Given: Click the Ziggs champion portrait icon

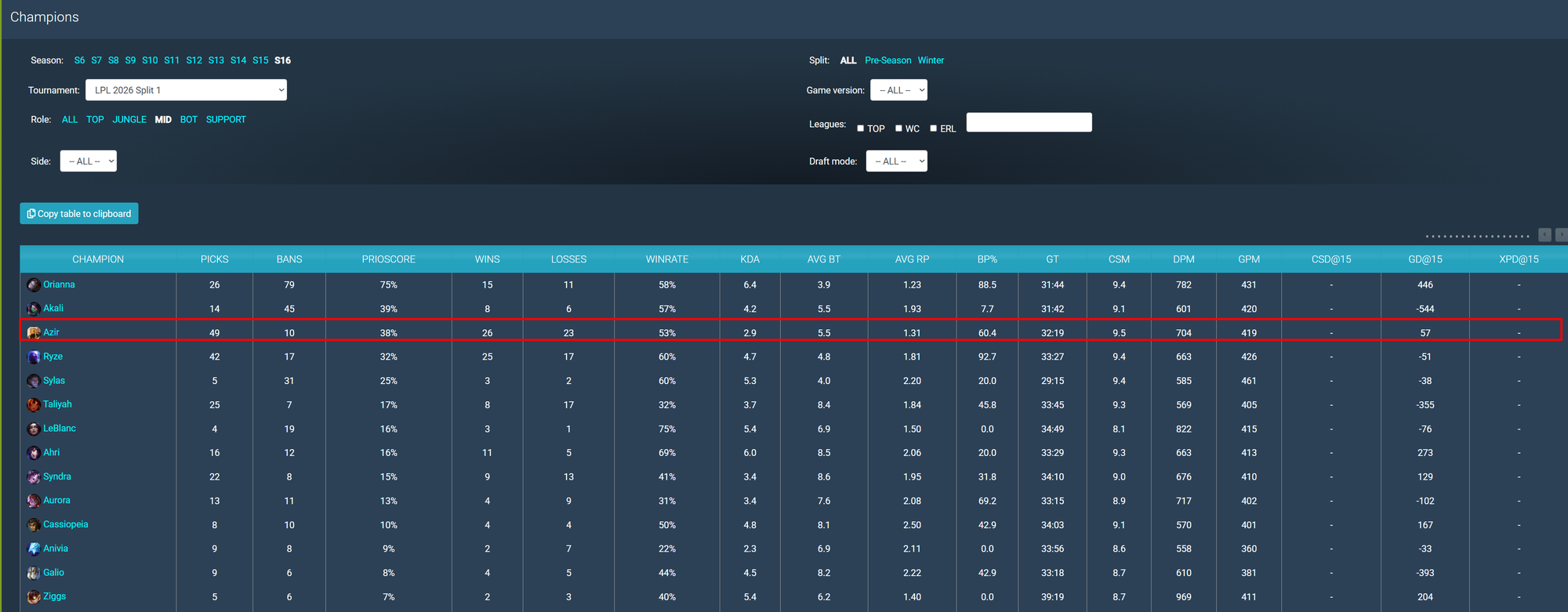Looking at the screenshot, I should [x=34, y=597].
